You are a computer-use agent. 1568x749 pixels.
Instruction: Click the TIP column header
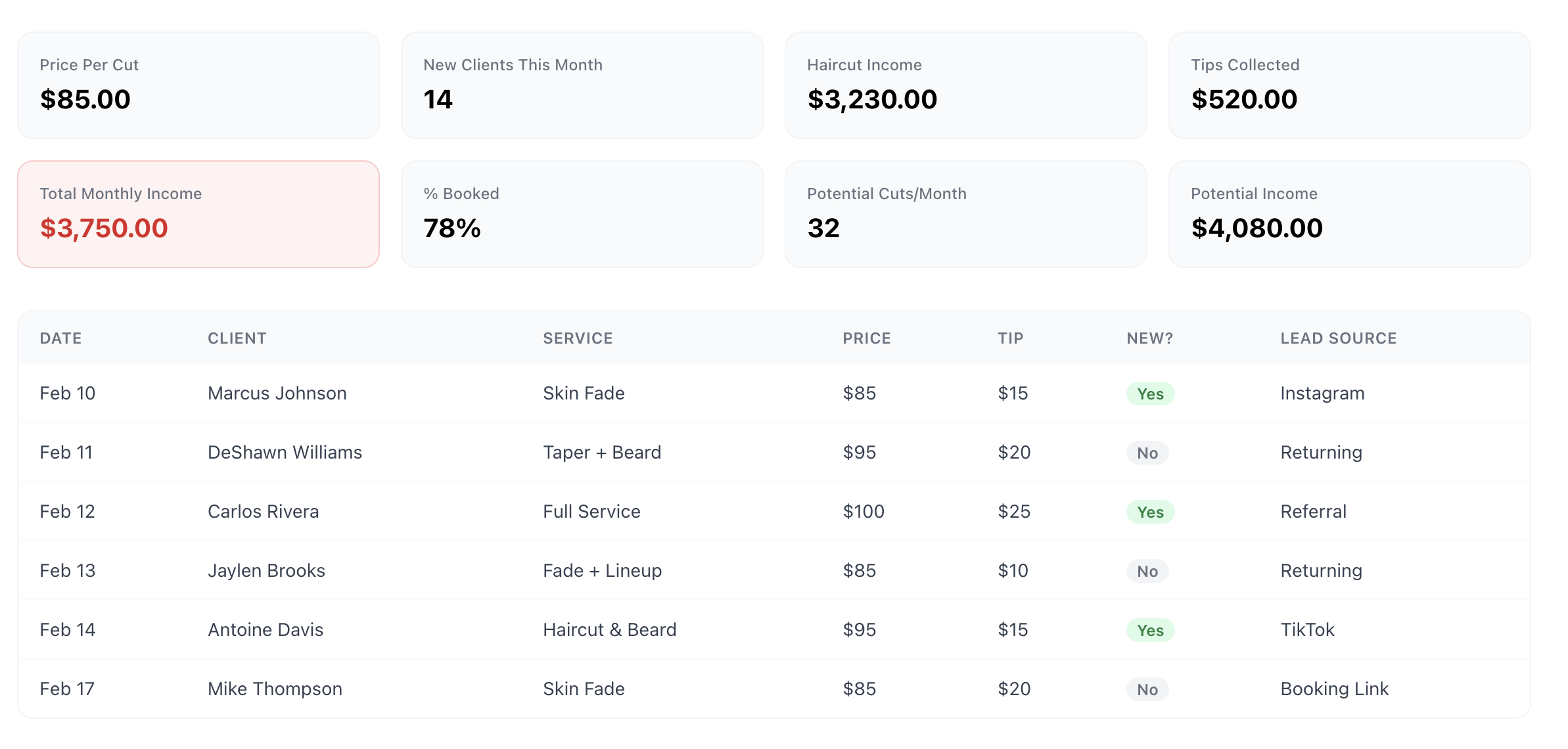(x=1011, y=338)
